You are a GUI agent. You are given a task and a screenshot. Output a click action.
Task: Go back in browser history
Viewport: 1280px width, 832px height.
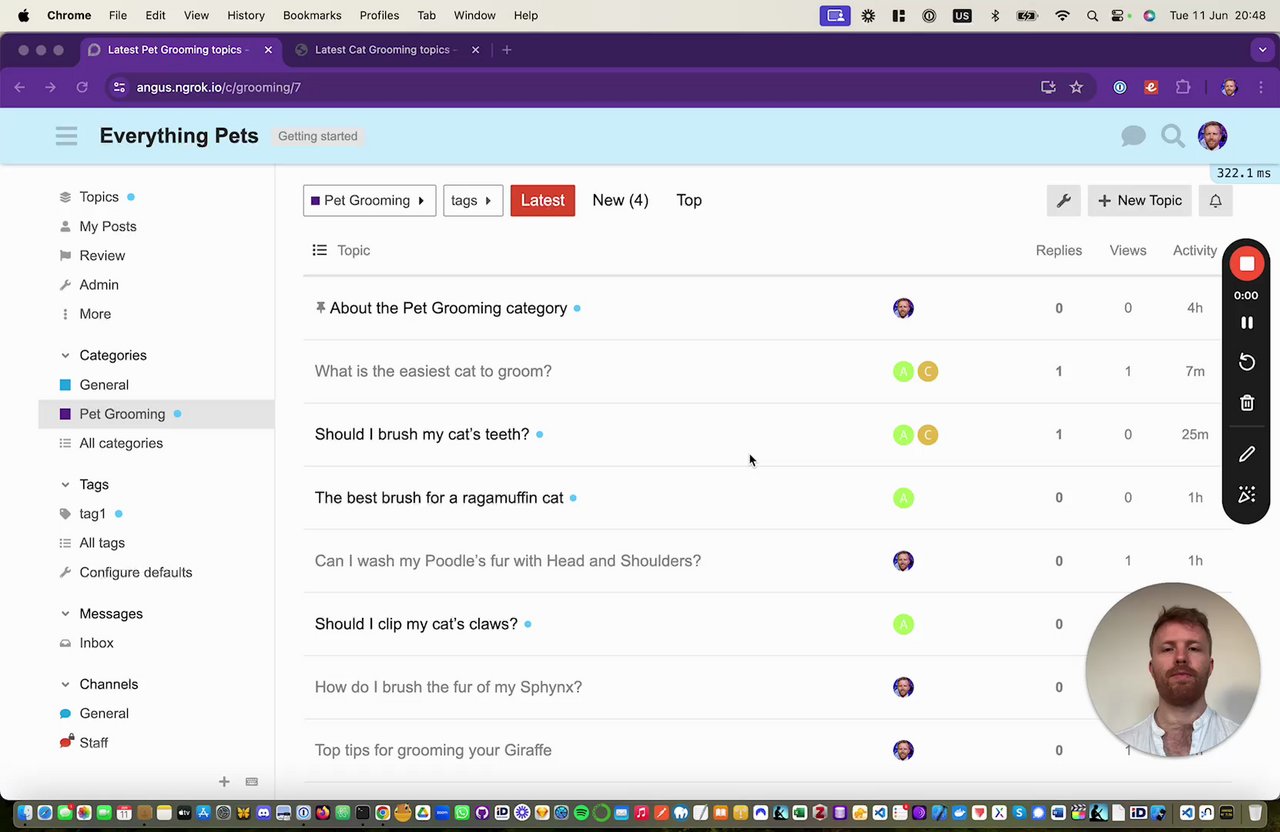[x=20, y=87]
